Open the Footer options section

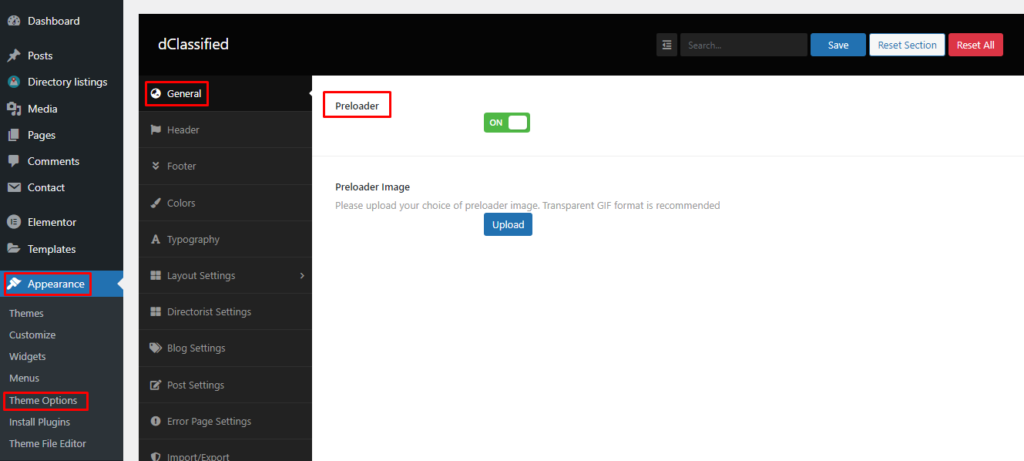(x=181, y=166)
